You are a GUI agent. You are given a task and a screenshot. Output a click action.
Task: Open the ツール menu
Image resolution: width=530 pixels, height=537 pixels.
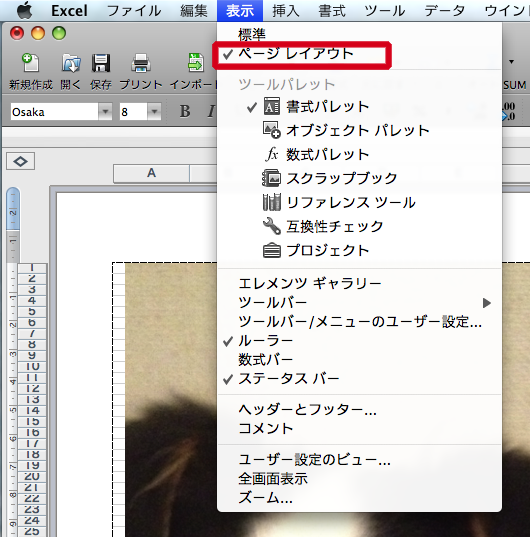point(384,11)
